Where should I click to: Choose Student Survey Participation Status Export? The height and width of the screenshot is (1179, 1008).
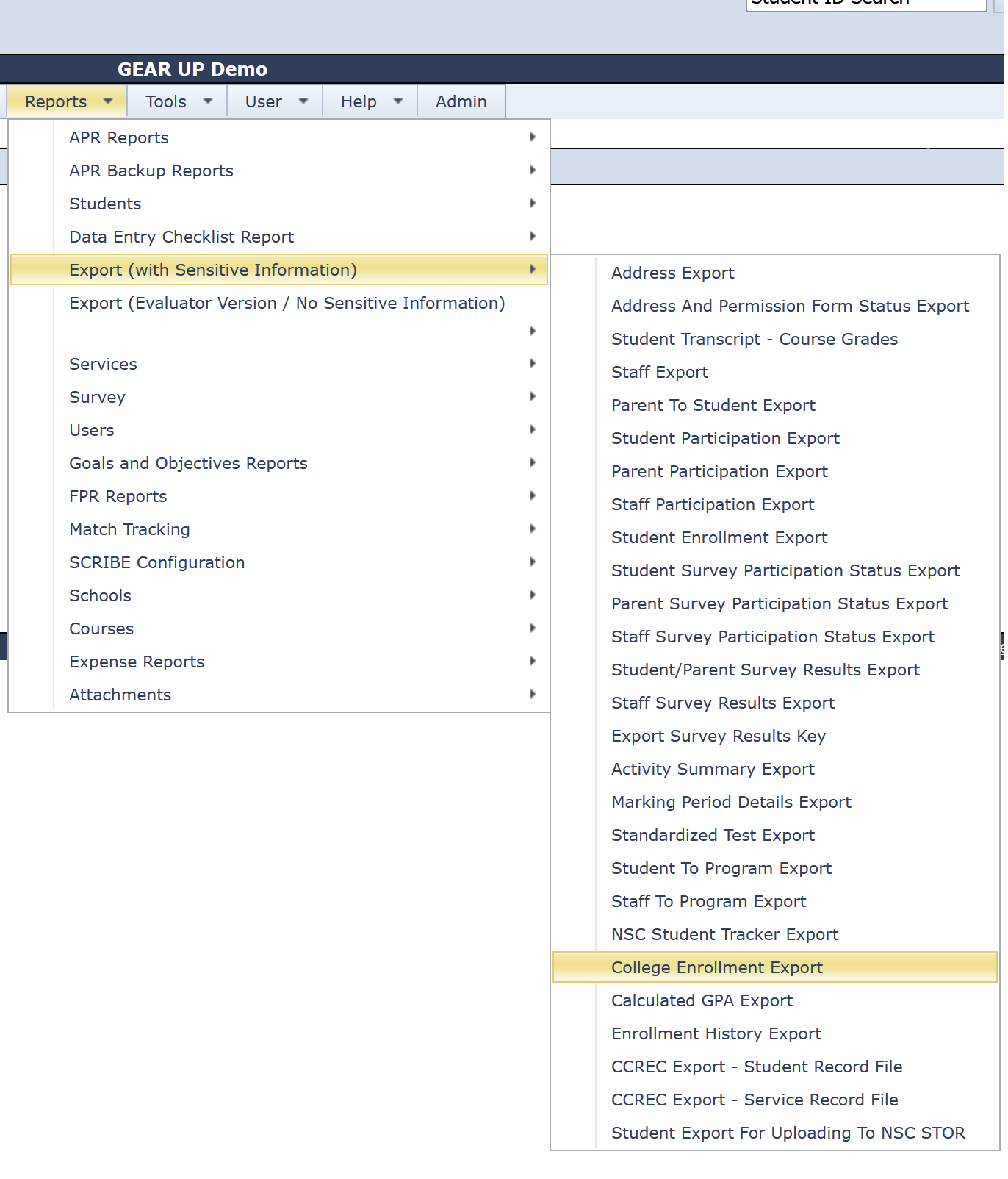(x=775, y=570)
